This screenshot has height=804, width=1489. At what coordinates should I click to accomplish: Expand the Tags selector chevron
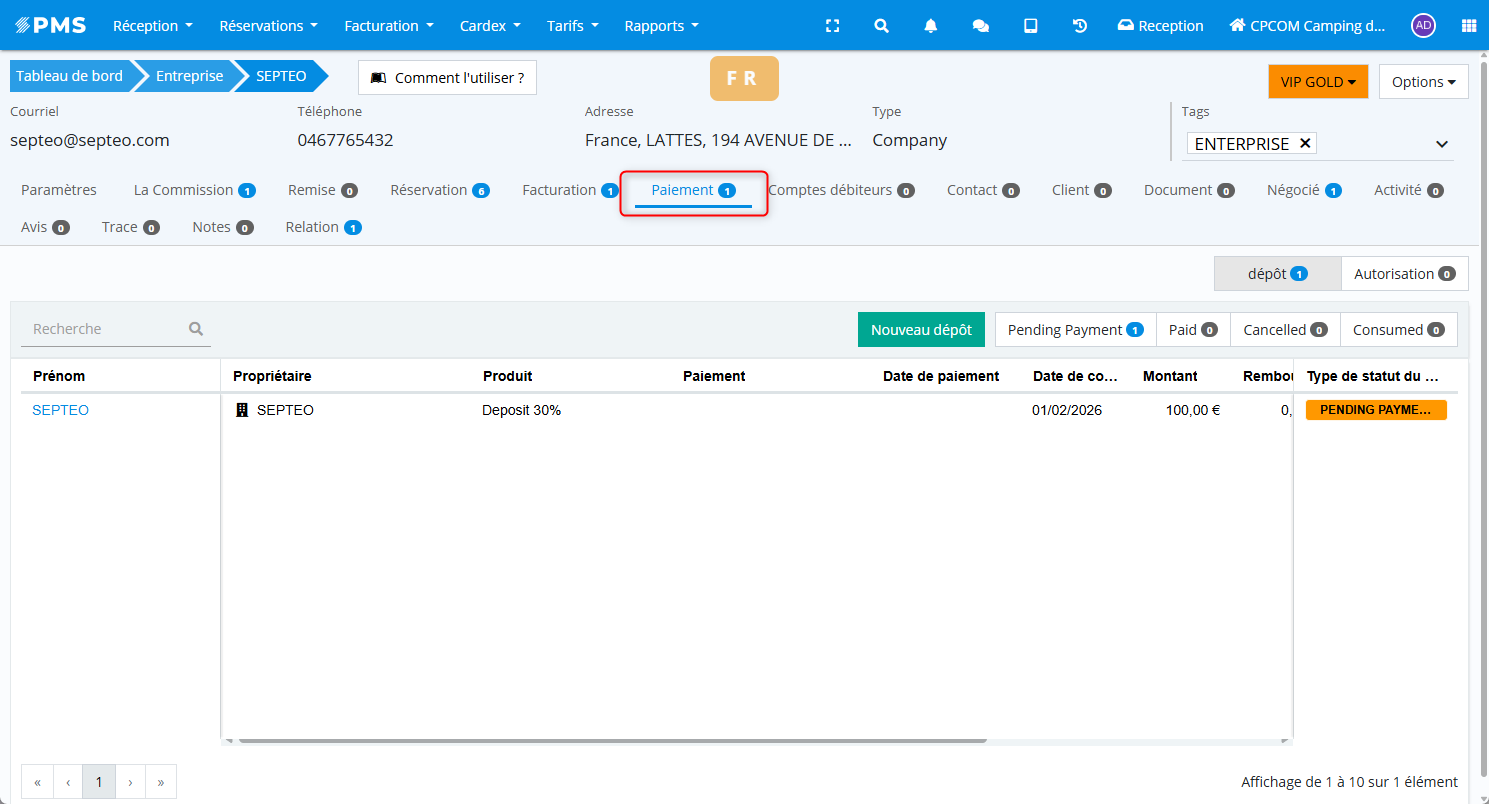[x=1442, y=144]
